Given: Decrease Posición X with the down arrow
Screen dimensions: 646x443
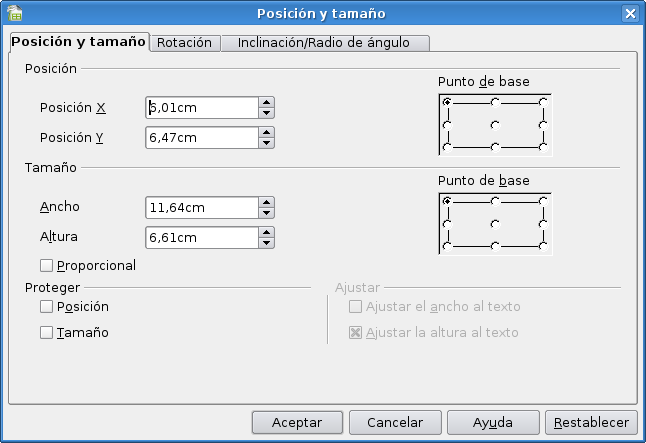Looking at the screenshot, I should tap(266, 113).
